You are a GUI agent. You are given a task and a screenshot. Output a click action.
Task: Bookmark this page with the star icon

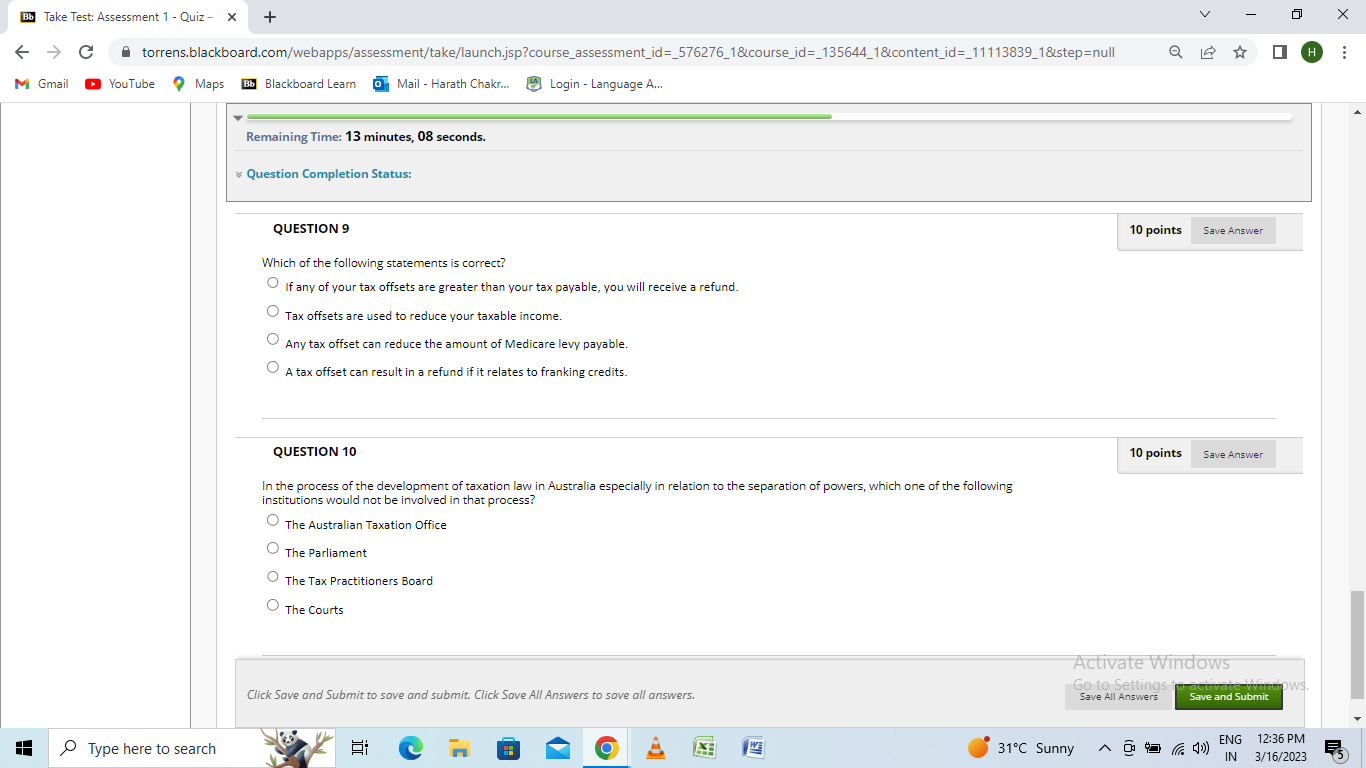1239,51
